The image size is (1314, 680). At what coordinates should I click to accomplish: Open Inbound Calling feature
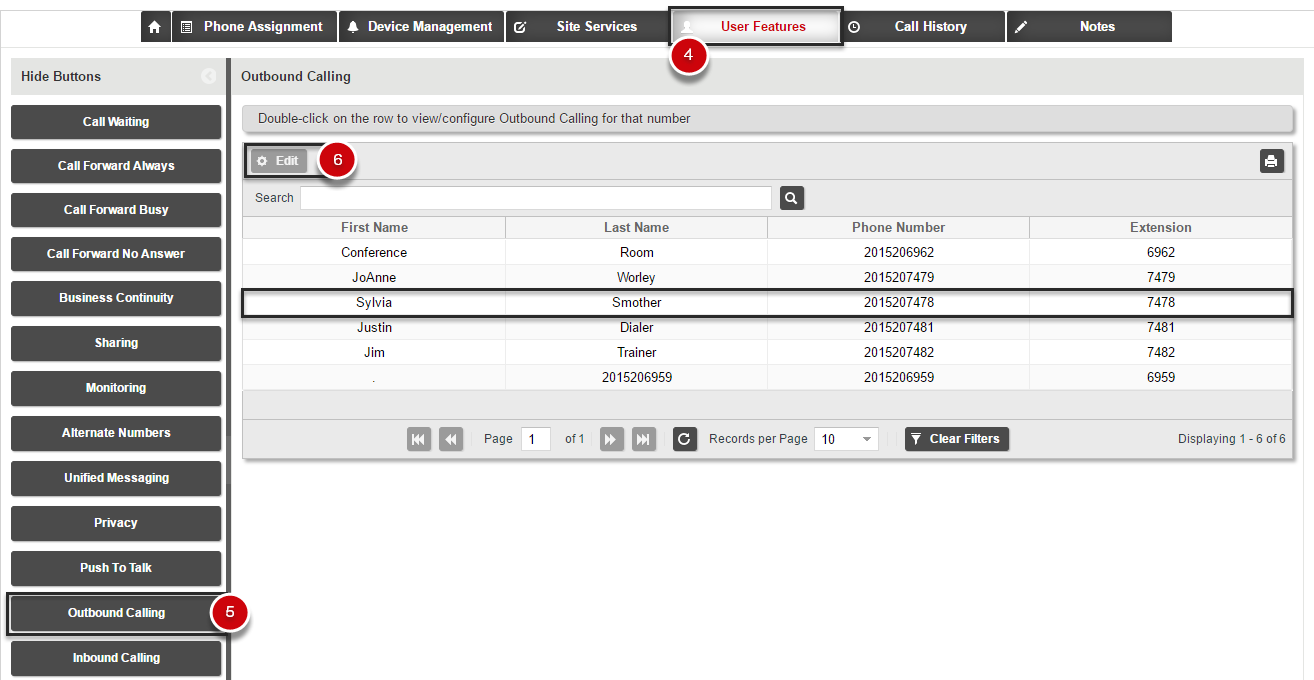116,658
